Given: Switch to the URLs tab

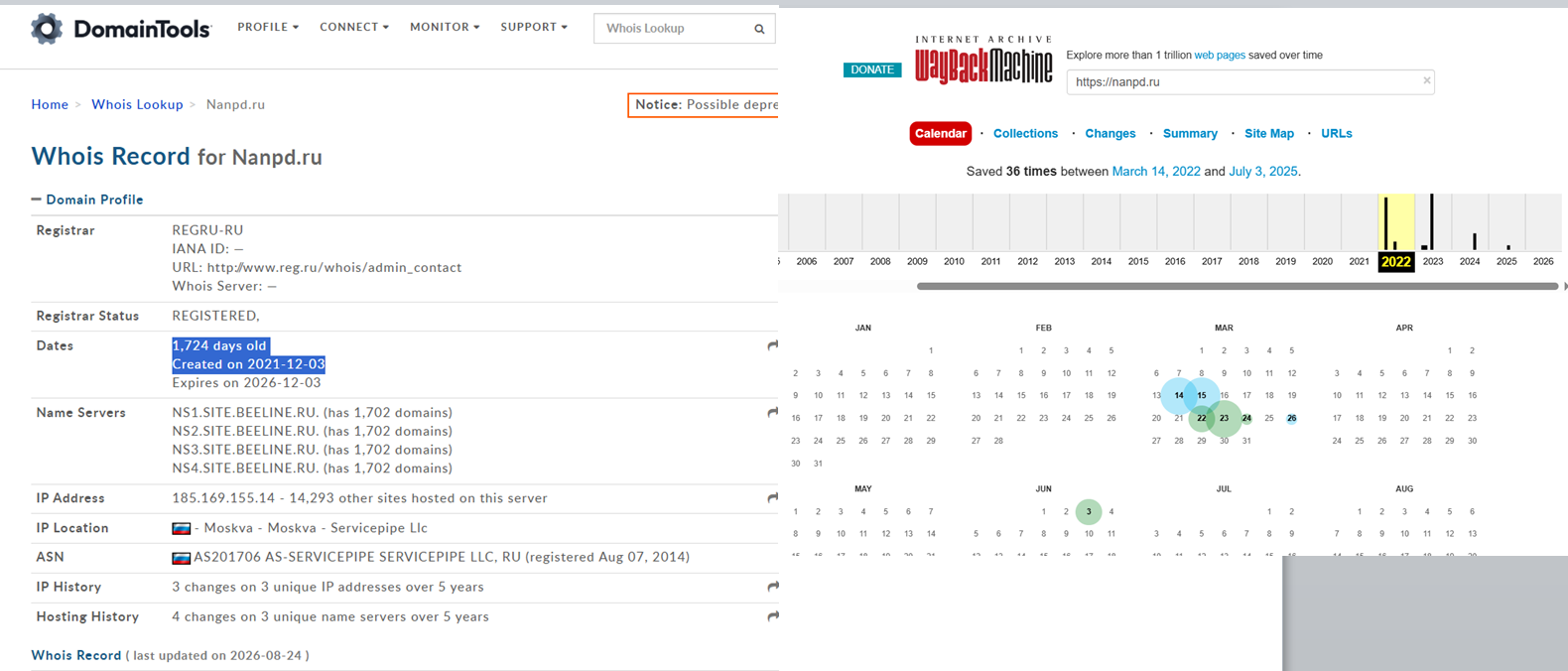Looking at the screenshot, I should pos(1336,133).
